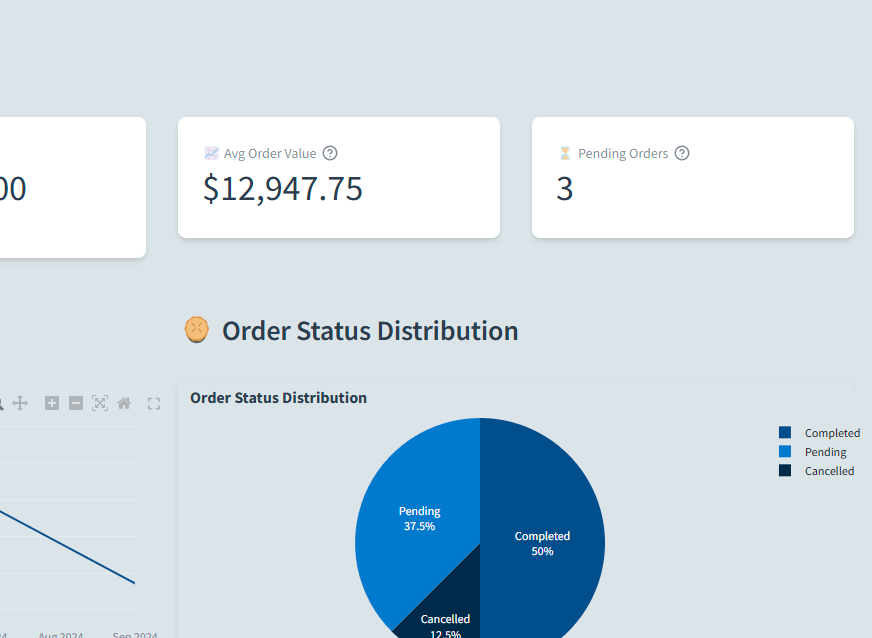Toggle Completed series in pie legend
The height and width of the screenshot is (638, 872).
click(x=831, y=433)
